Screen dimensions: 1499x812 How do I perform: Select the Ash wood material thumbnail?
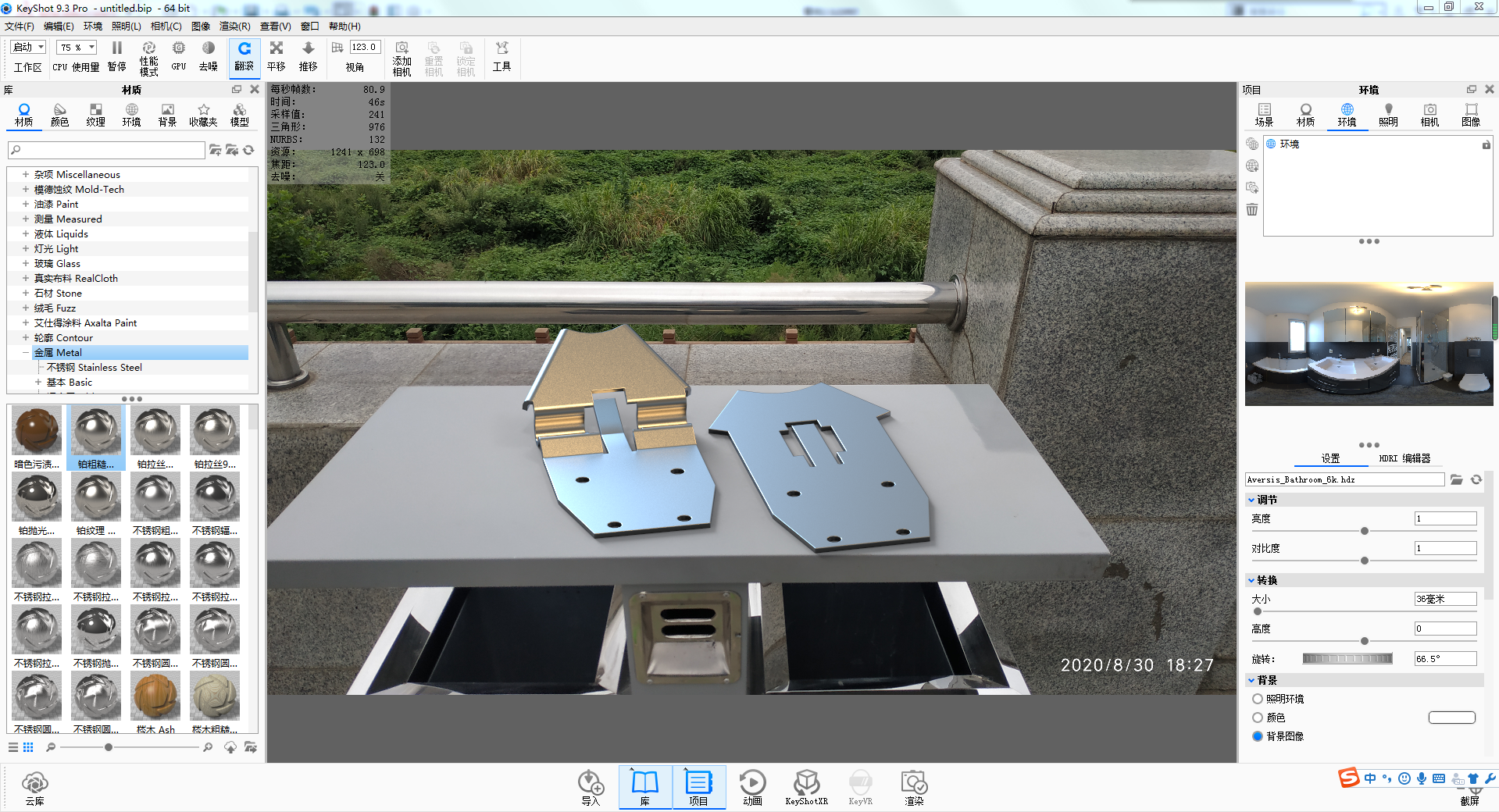pos(155,696)
